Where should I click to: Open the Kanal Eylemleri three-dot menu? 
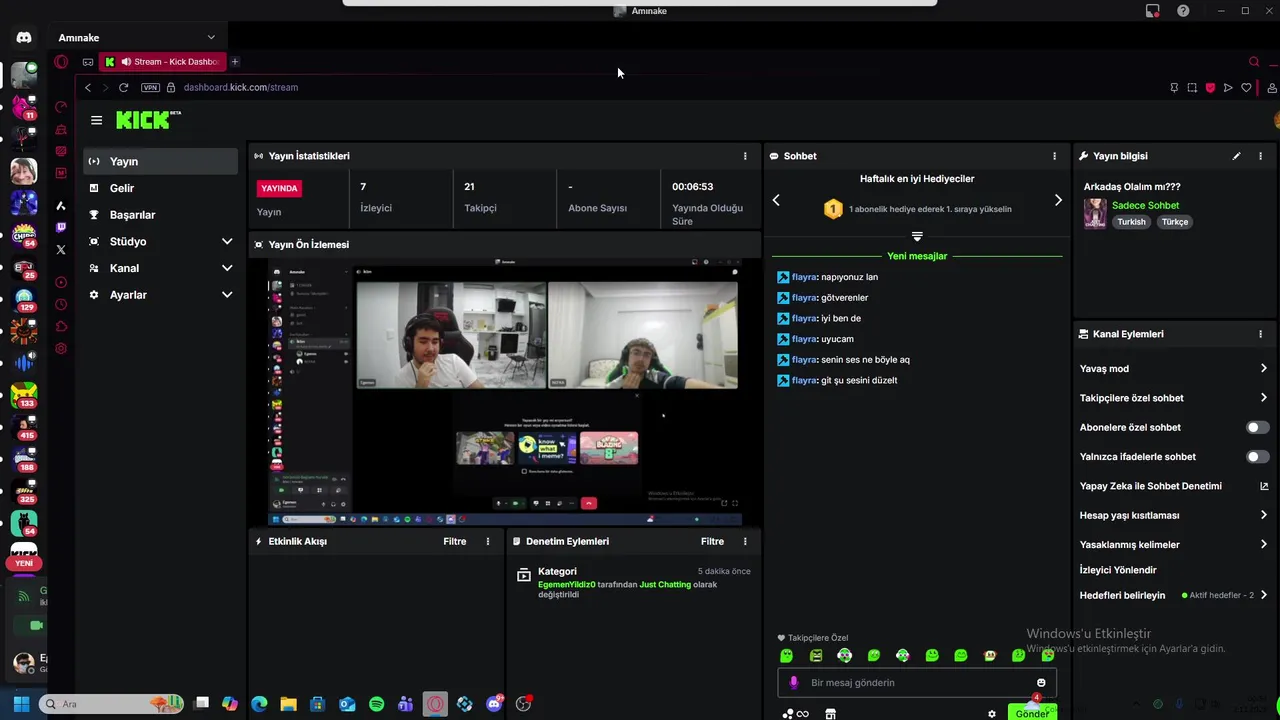tap(1260, 334)
